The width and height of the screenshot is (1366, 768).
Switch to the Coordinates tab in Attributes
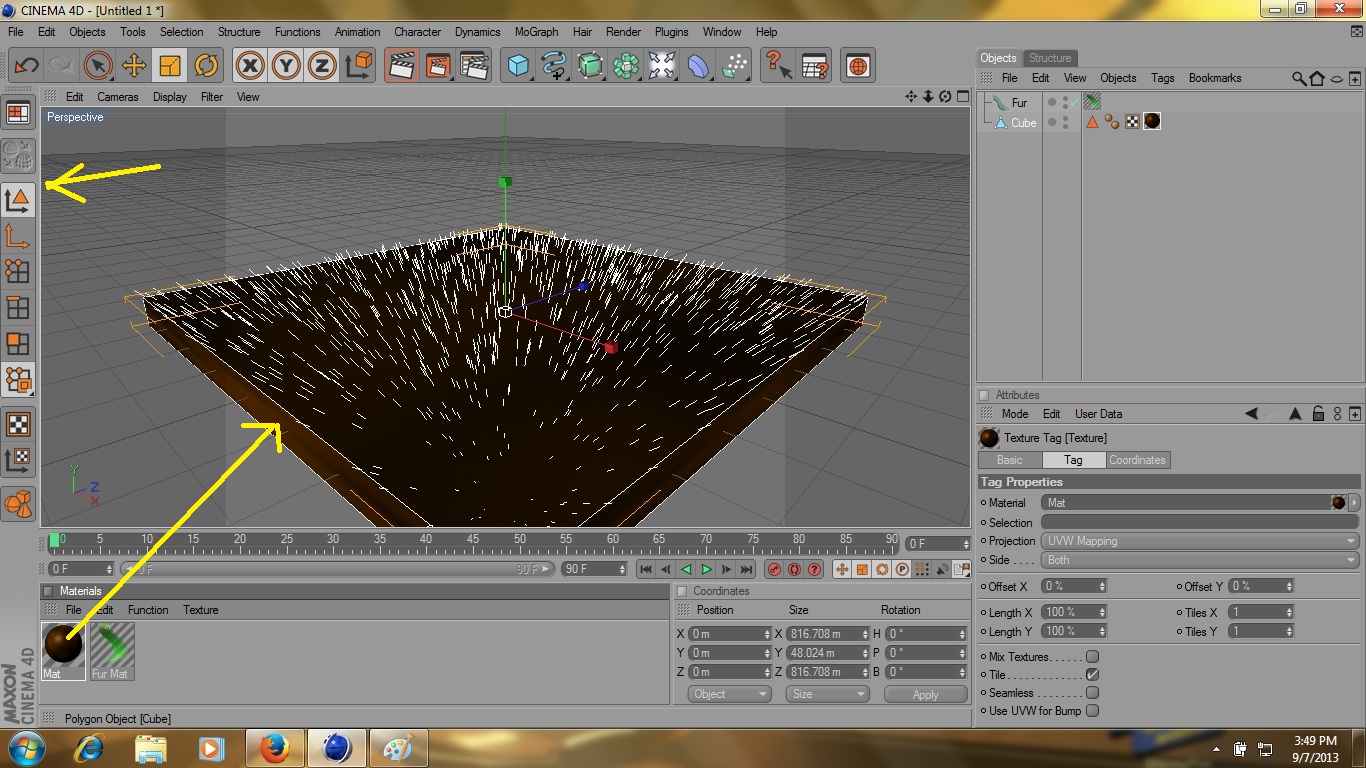click(1137, 460)
